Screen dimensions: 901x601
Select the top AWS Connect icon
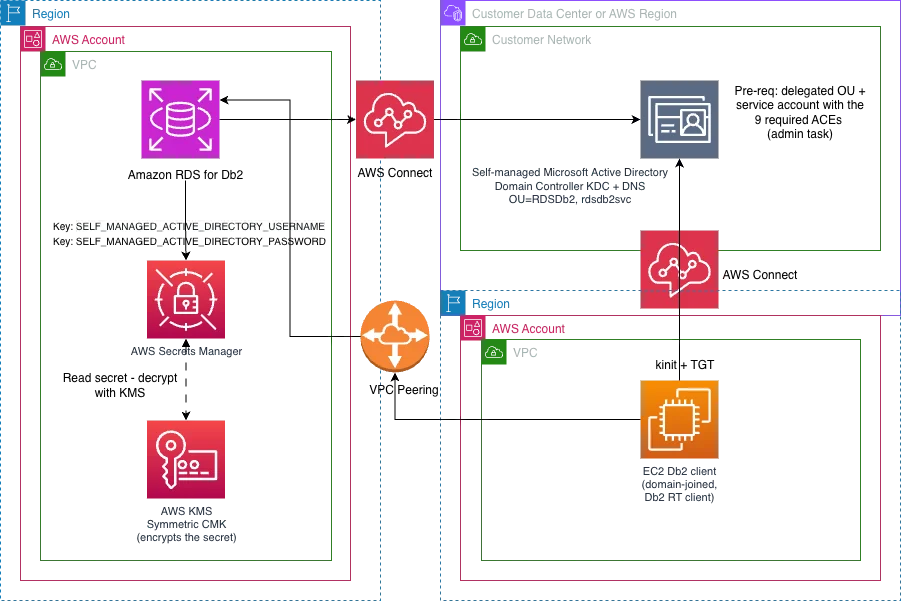click(x=395, y=120)
